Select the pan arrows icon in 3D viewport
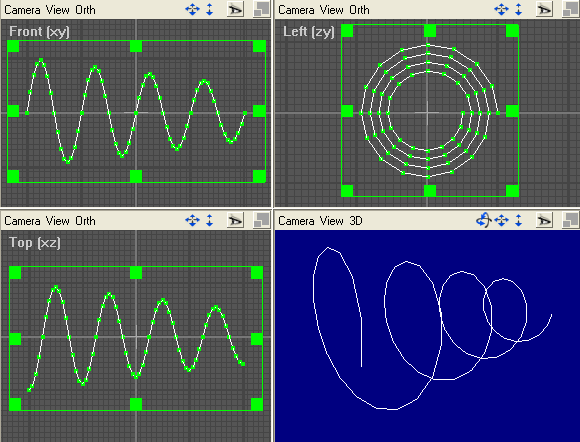 pos(502,220)
